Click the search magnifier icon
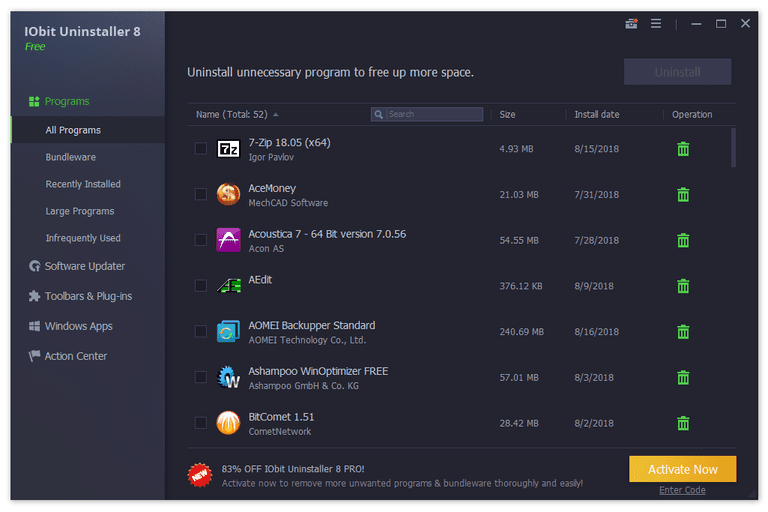768x512 pixels. [379, 114]
